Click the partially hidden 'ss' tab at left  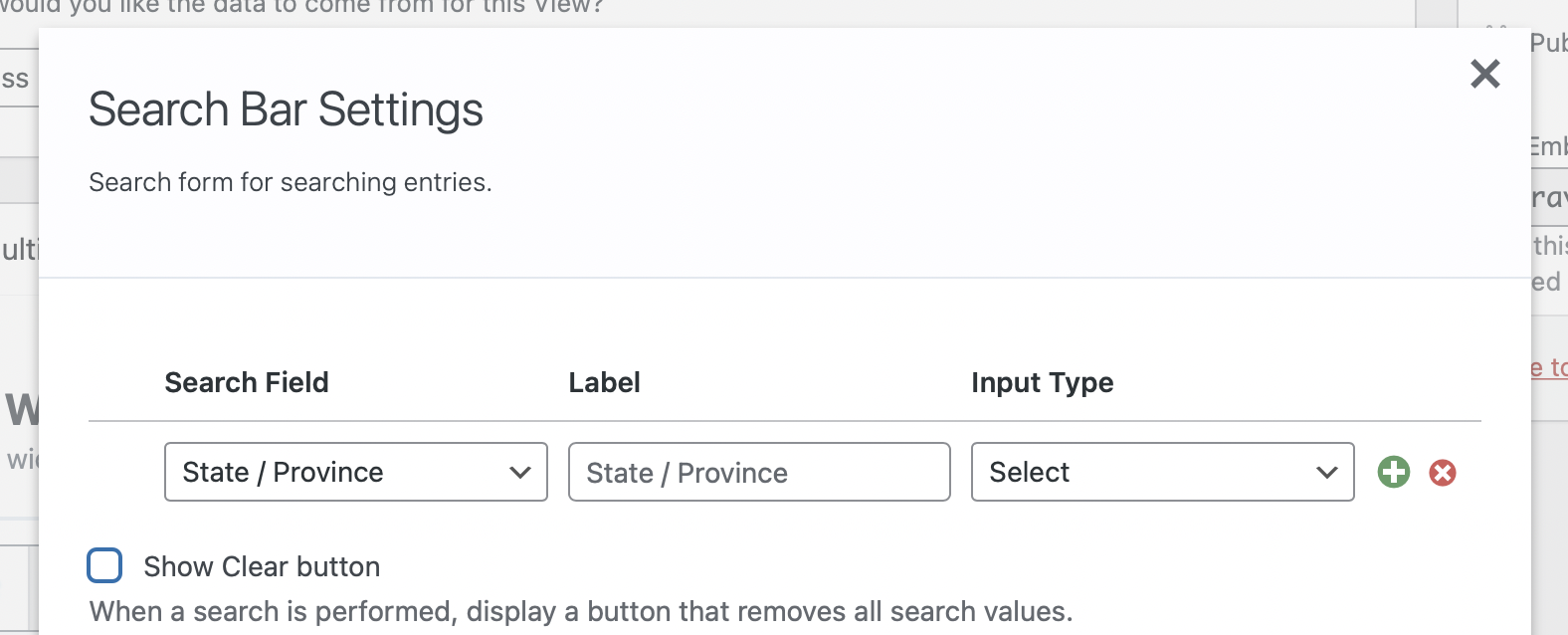[16, 80]
